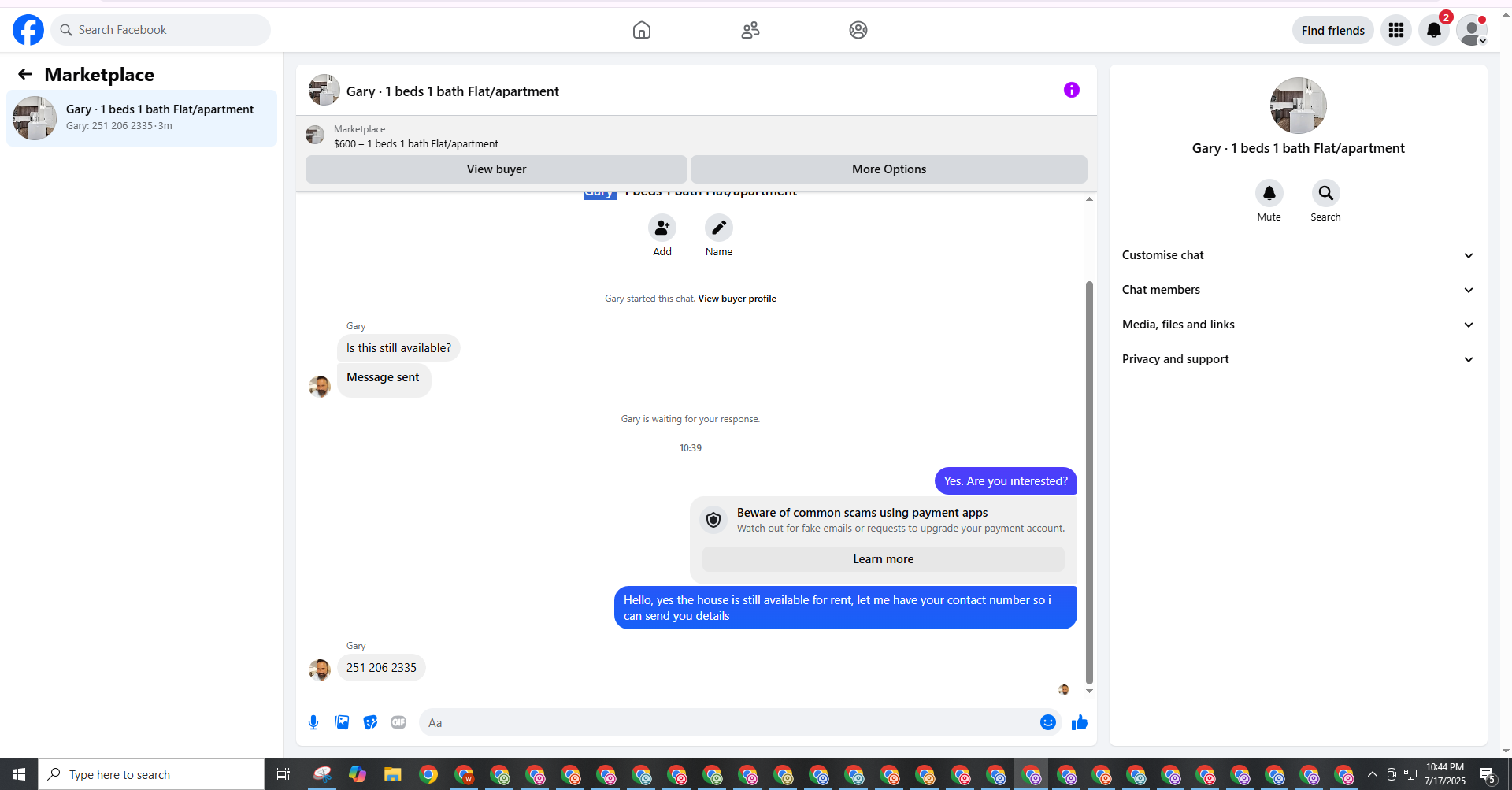The image size is (1512, 790).
Task: Open the Home feed icon
Action: pos(642,30)
